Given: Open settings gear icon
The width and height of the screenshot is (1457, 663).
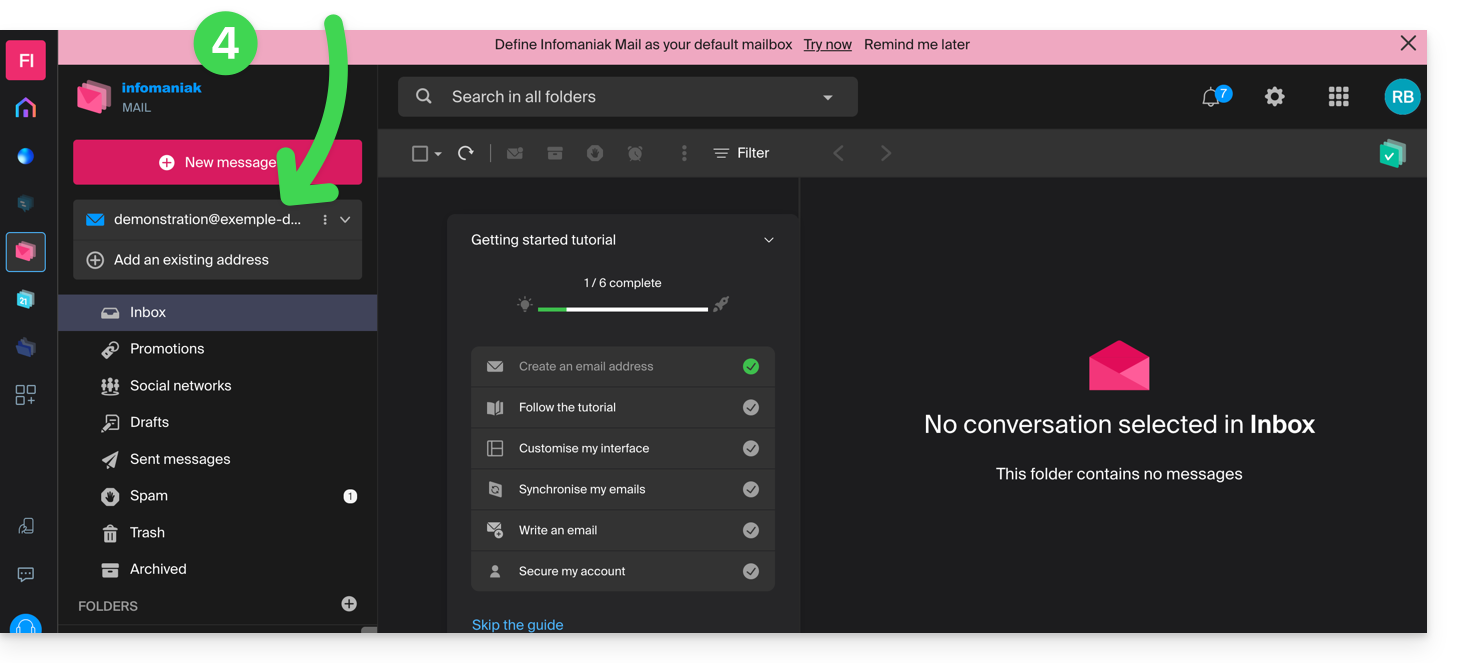Looking at the screenshot, I should tap(1274, 97).
